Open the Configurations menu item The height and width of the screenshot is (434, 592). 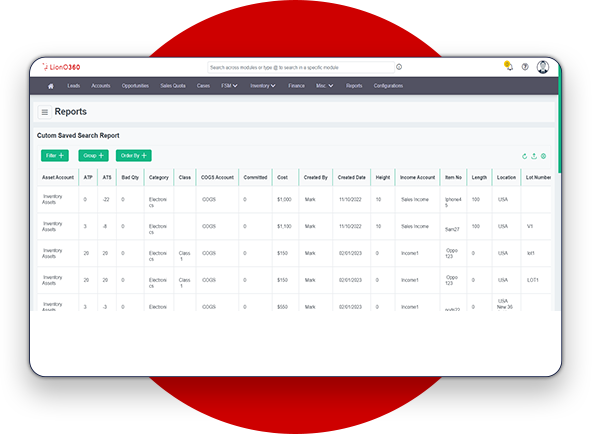click(388, 86)
